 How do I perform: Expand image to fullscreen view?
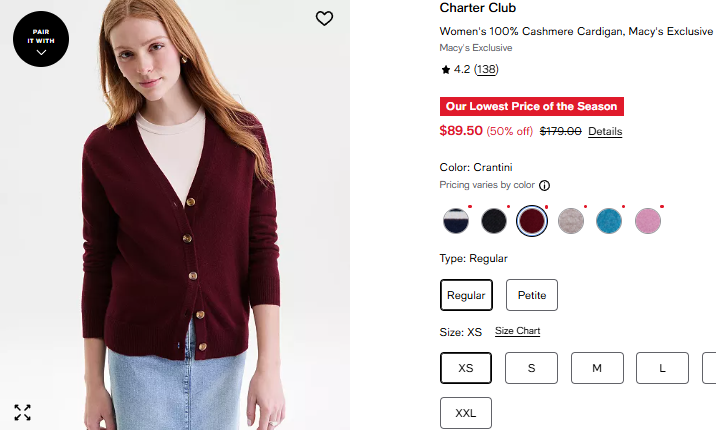[x=23, y=412]
